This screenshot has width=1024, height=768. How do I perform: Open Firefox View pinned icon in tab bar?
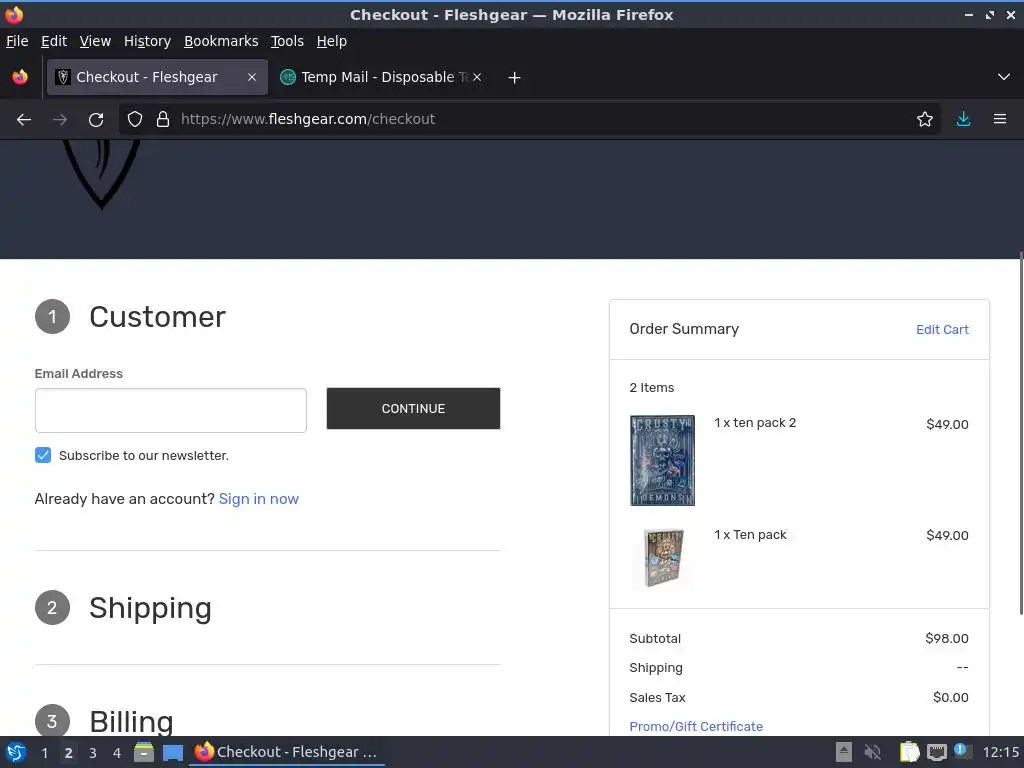point(20,77)
